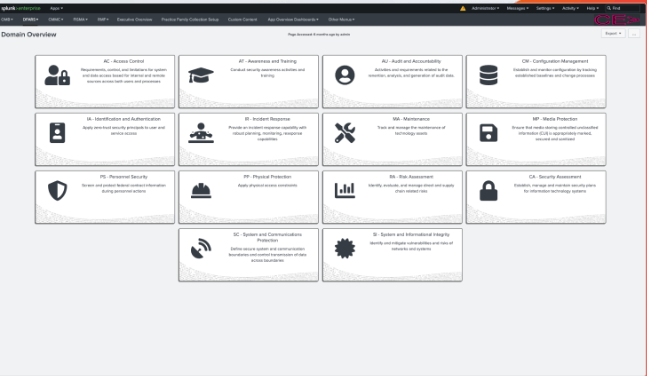
Task: Click the Domain Overview page heading
Action: [x=29, y=35]
